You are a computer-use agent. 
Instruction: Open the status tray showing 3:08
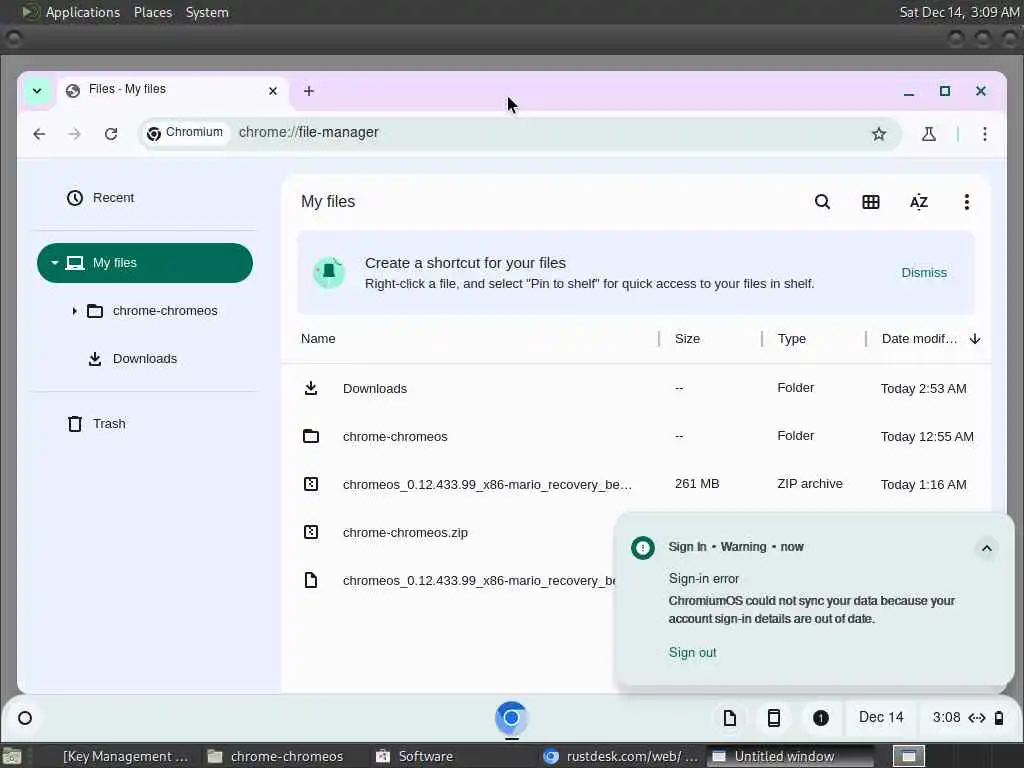968,718
